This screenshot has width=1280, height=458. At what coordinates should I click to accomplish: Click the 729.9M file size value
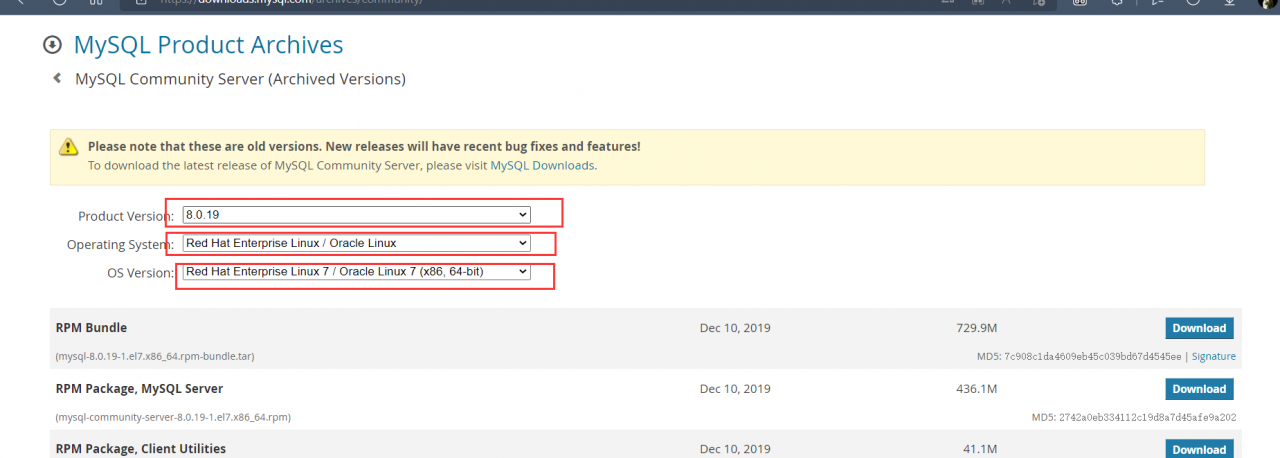pyautogui.click(x=976, y=328)
